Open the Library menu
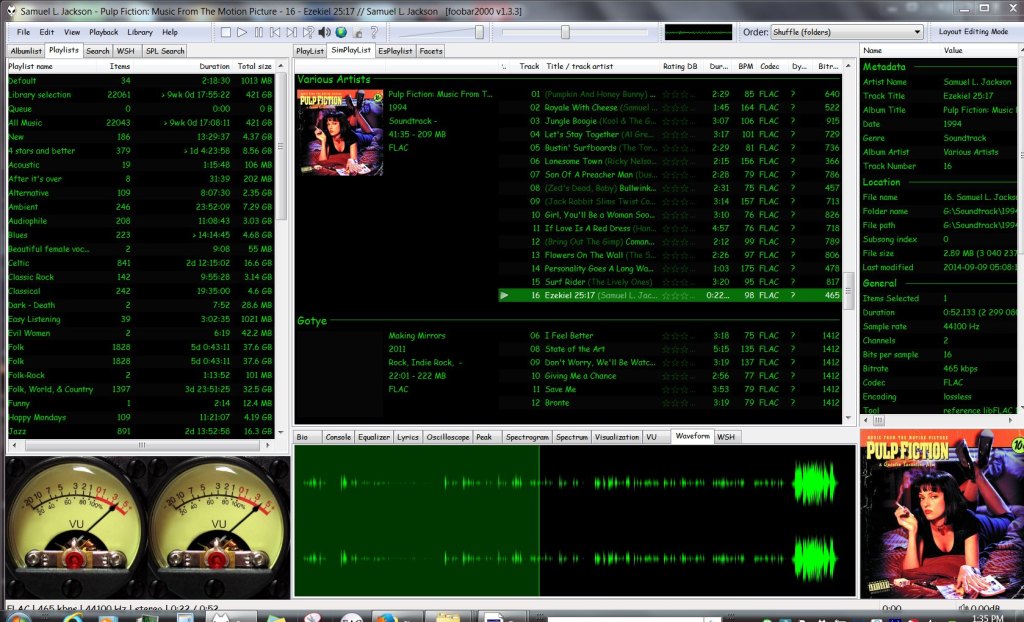1024x622 pixels. [140, 32]
